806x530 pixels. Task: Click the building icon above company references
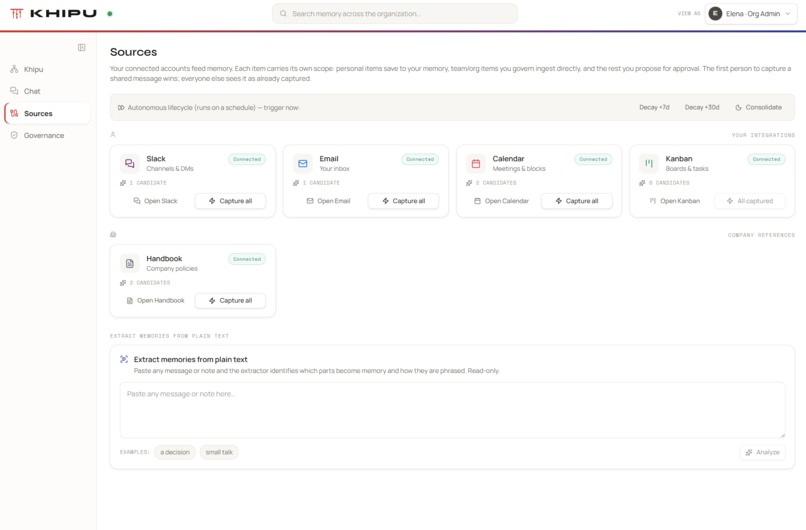coord(113,234)
